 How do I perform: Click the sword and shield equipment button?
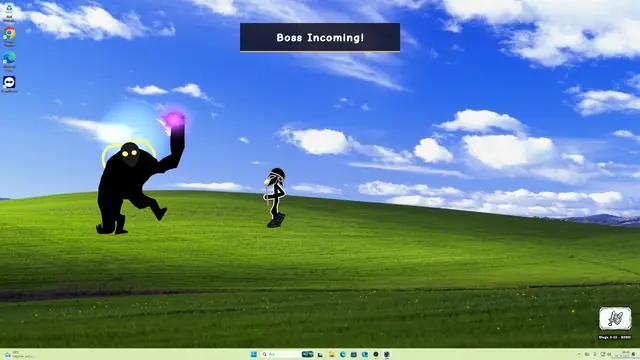[x=615, y=318]
